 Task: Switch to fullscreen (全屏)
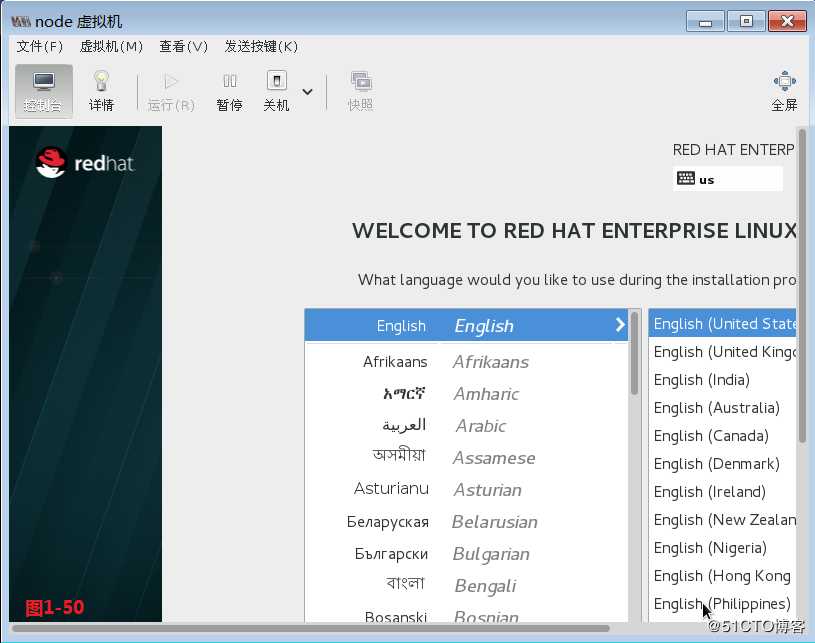click(784, 91)
